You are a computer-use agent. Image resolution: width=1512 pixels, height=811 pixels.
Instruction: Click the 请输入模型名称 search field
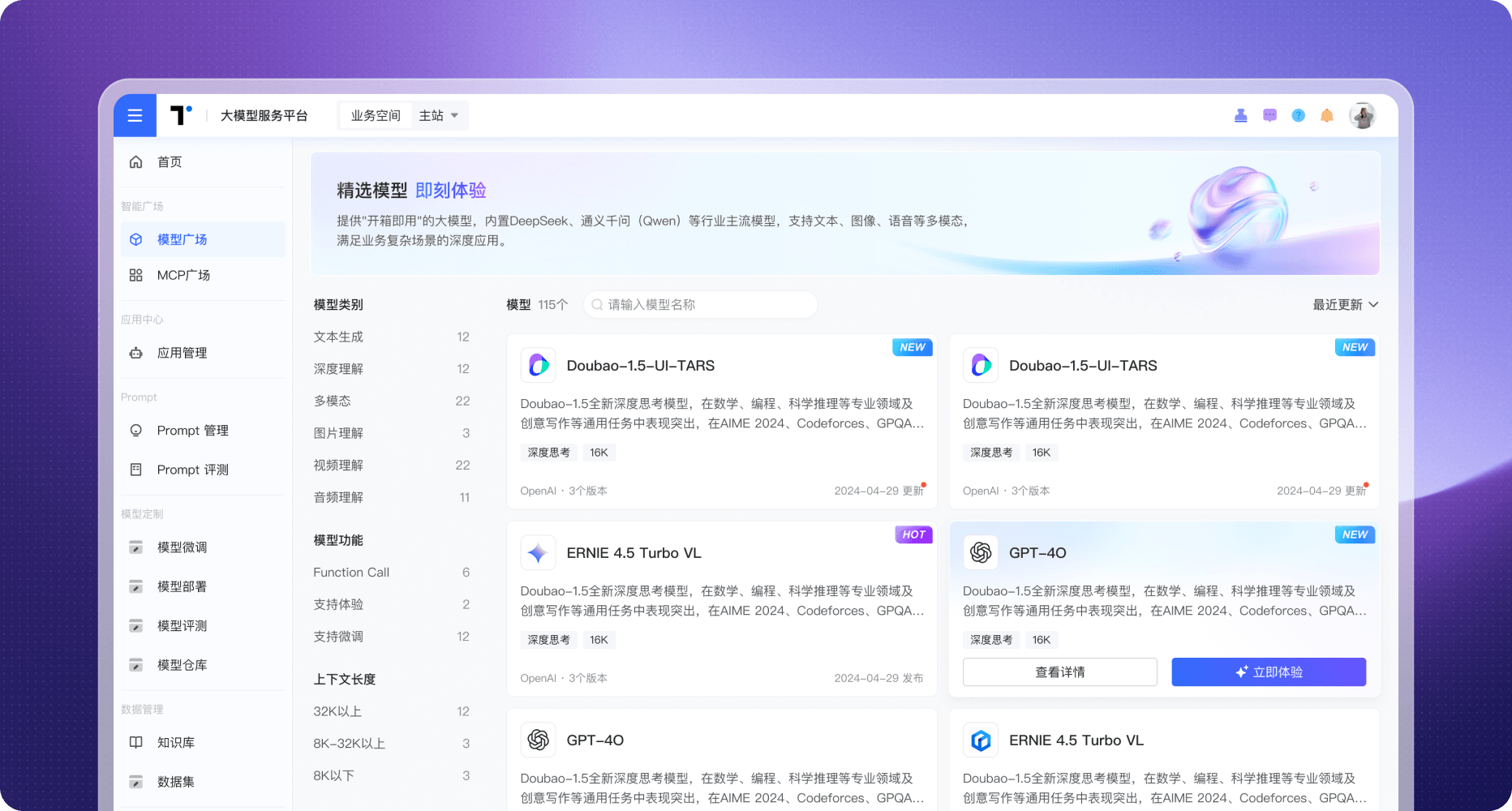pos(700,305)
